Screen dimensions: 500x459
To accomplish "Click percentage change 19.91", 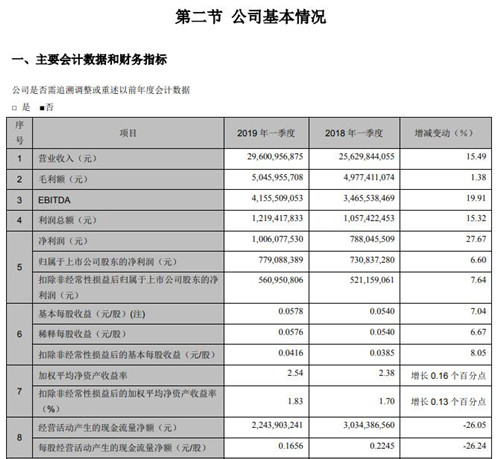I will tap(476, 198).
